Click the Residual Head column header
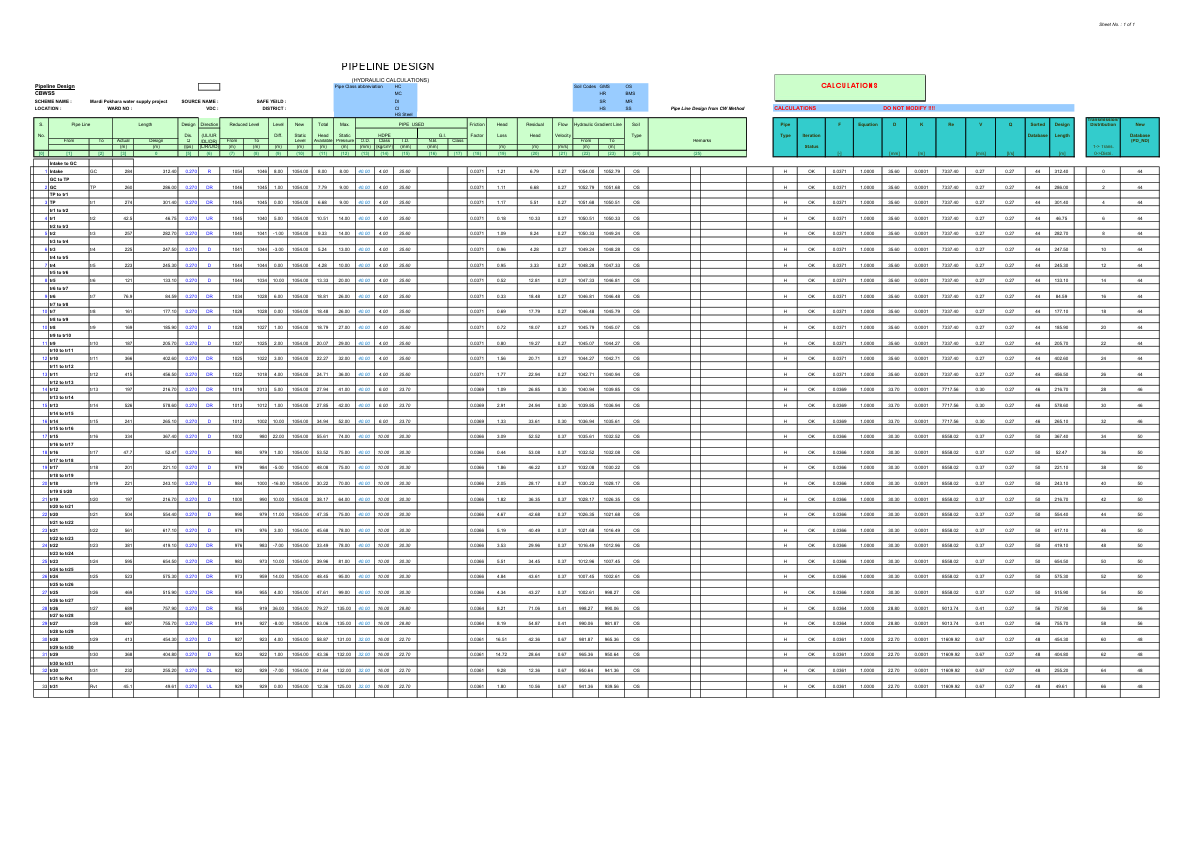The width and height of the screenshot is (1191, 842). pos(535,130)
